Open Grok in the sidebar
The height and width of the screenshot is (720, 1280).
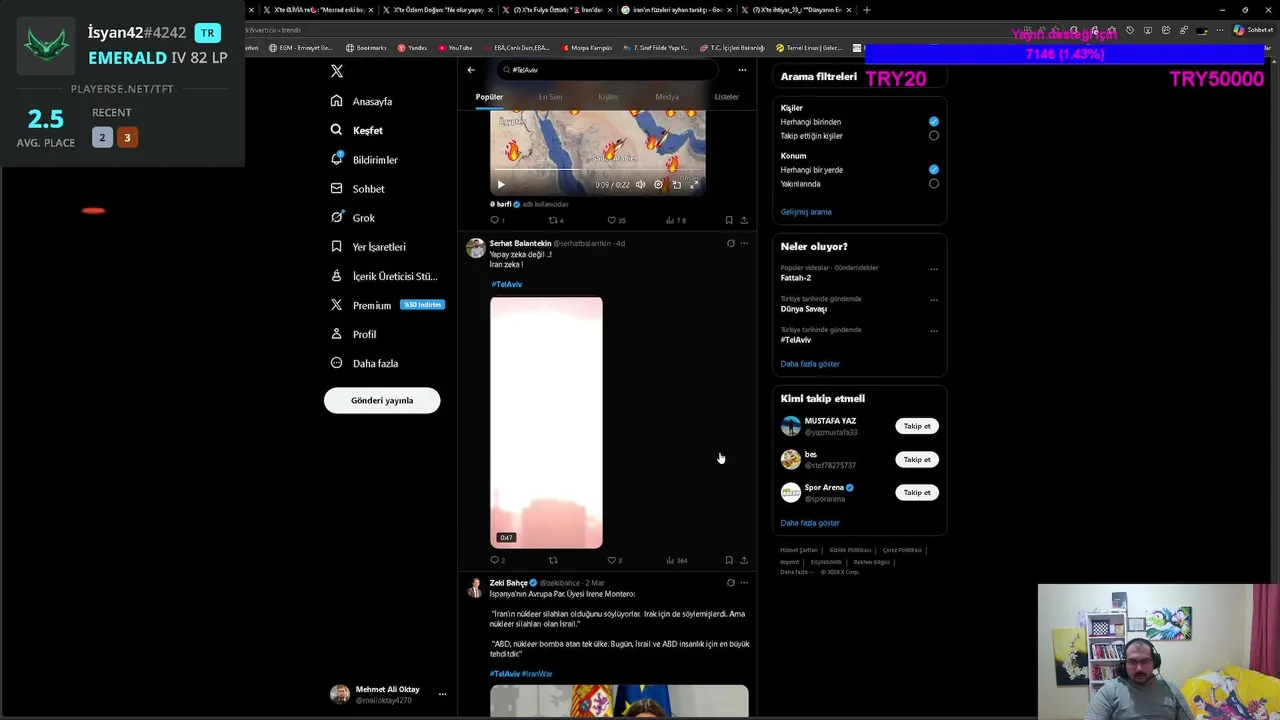point(353,218)
